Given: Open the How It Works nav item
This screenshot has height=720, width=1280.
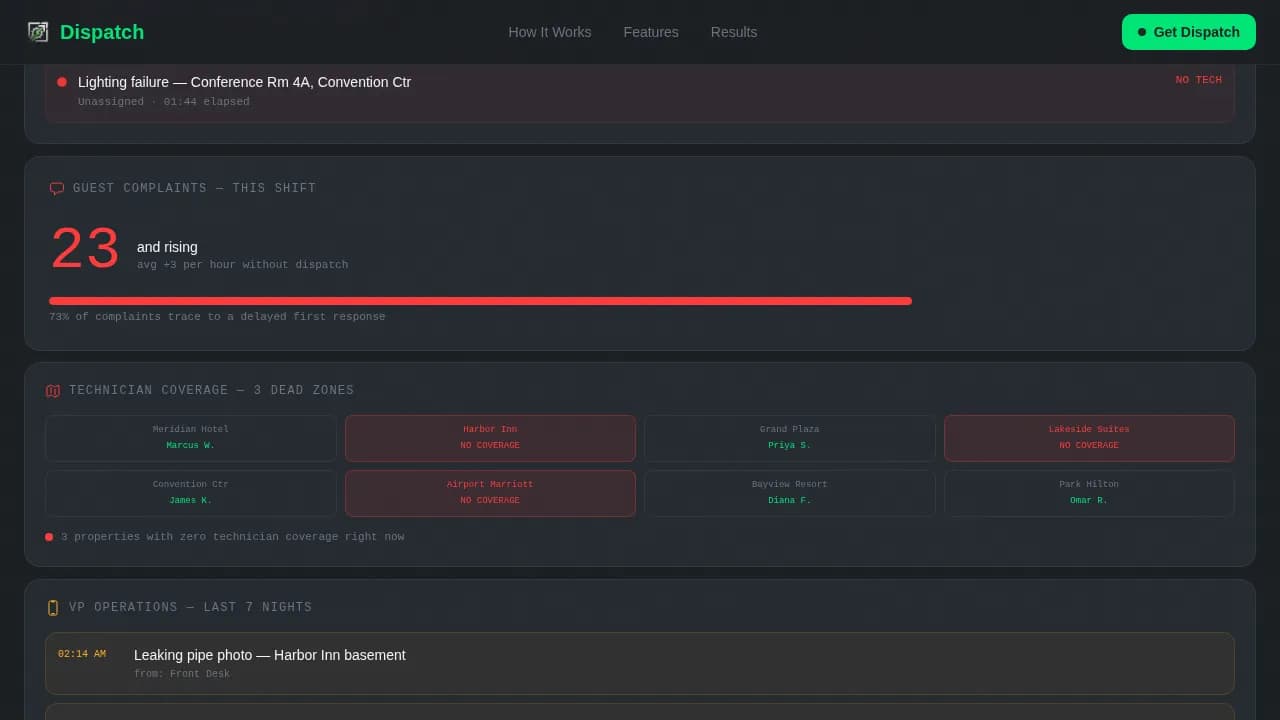Looking at the screenshot, I should tap(550, 32).
